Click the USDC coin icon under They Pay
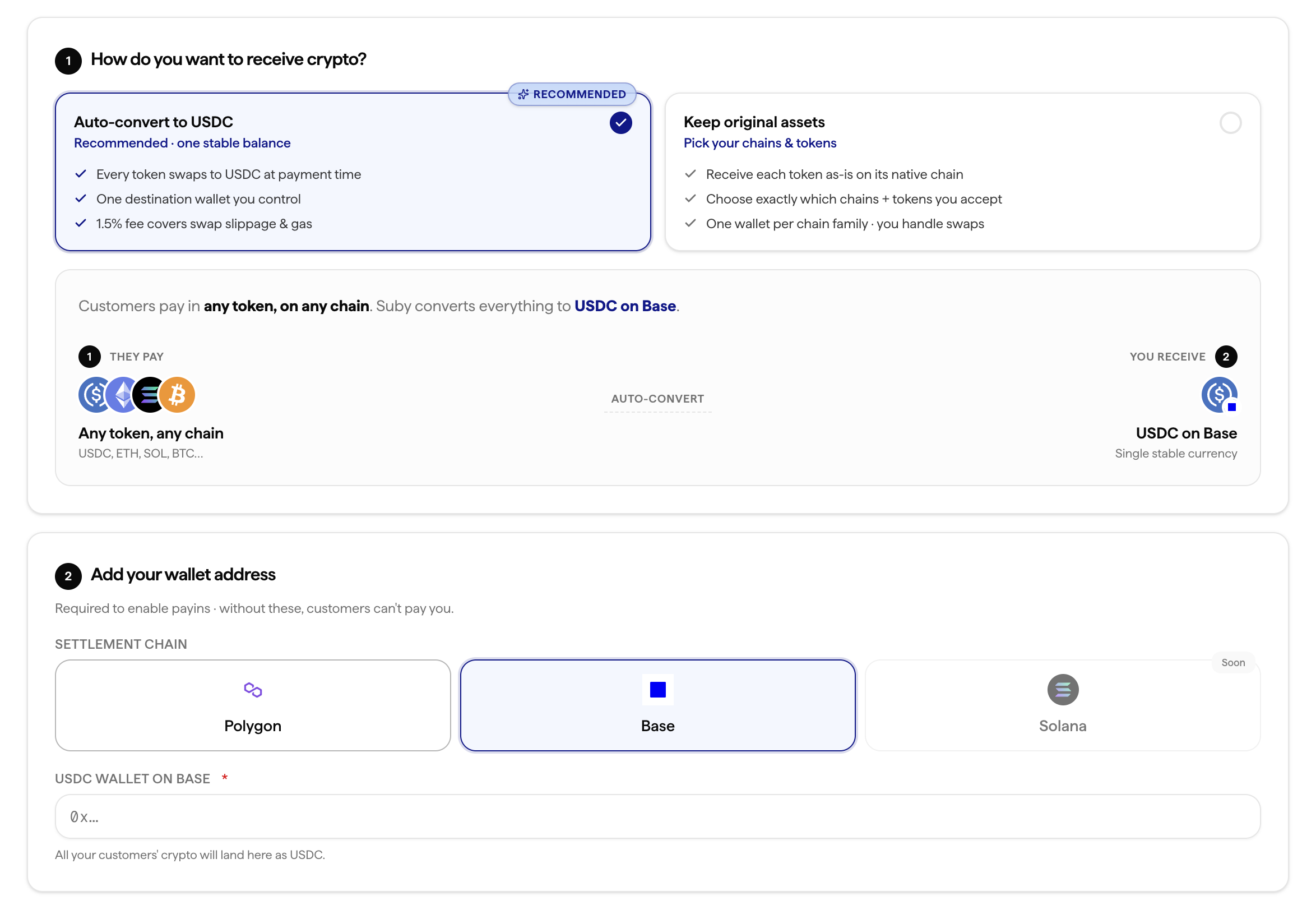 pyautogui.click(x=94, y=395)
